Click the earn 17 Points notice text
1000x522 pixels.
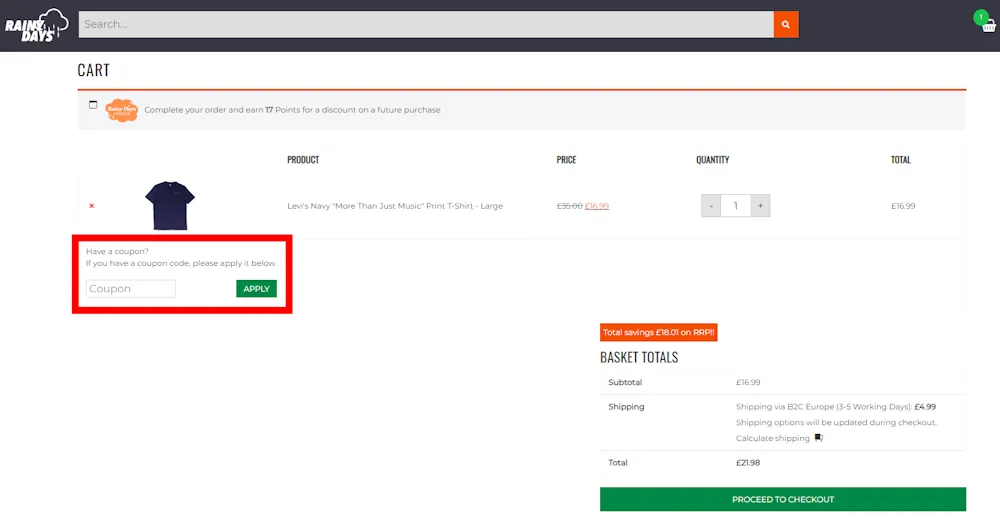292,110
